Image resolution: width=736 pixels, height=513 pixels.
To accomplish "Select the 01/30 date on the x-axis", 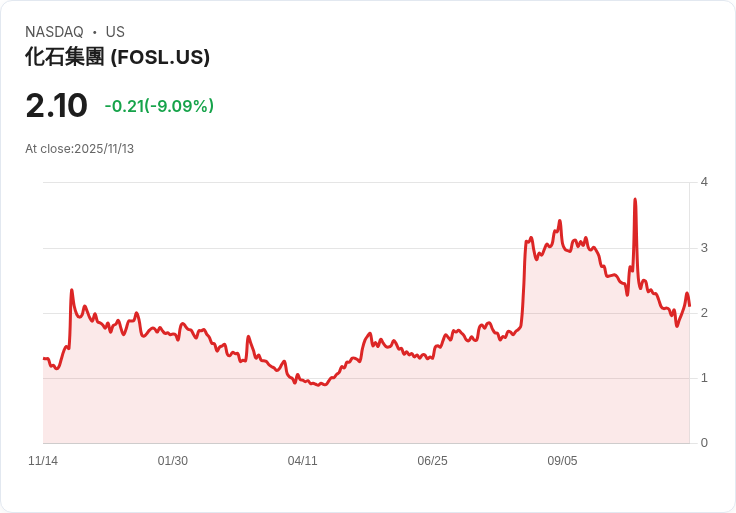I will 173,461.
